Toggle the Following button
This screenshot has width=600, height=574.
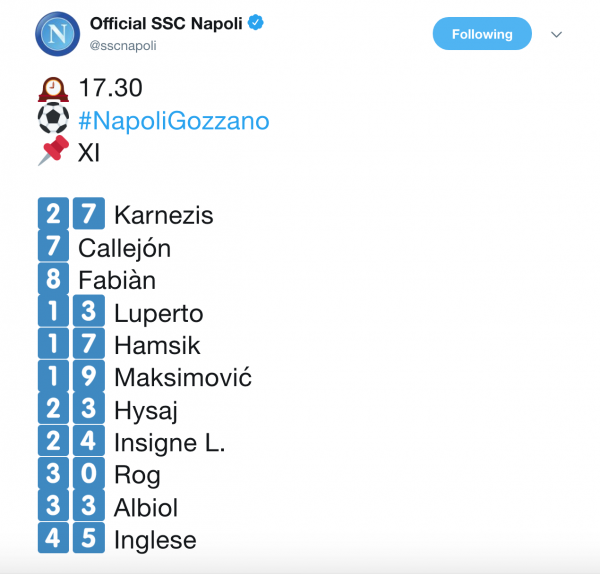[x=481, y=34]
